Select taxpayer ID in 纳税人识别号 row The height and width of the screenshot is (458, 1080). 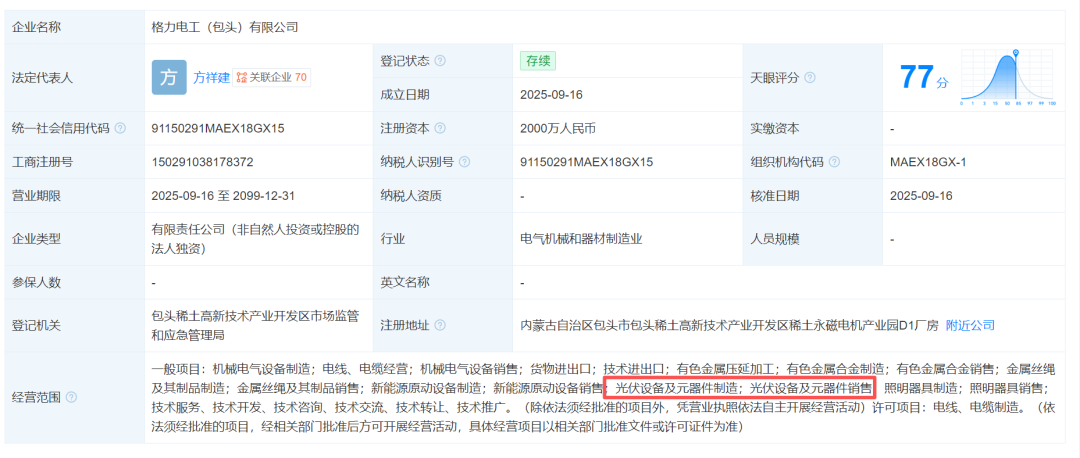coord(586,162)
